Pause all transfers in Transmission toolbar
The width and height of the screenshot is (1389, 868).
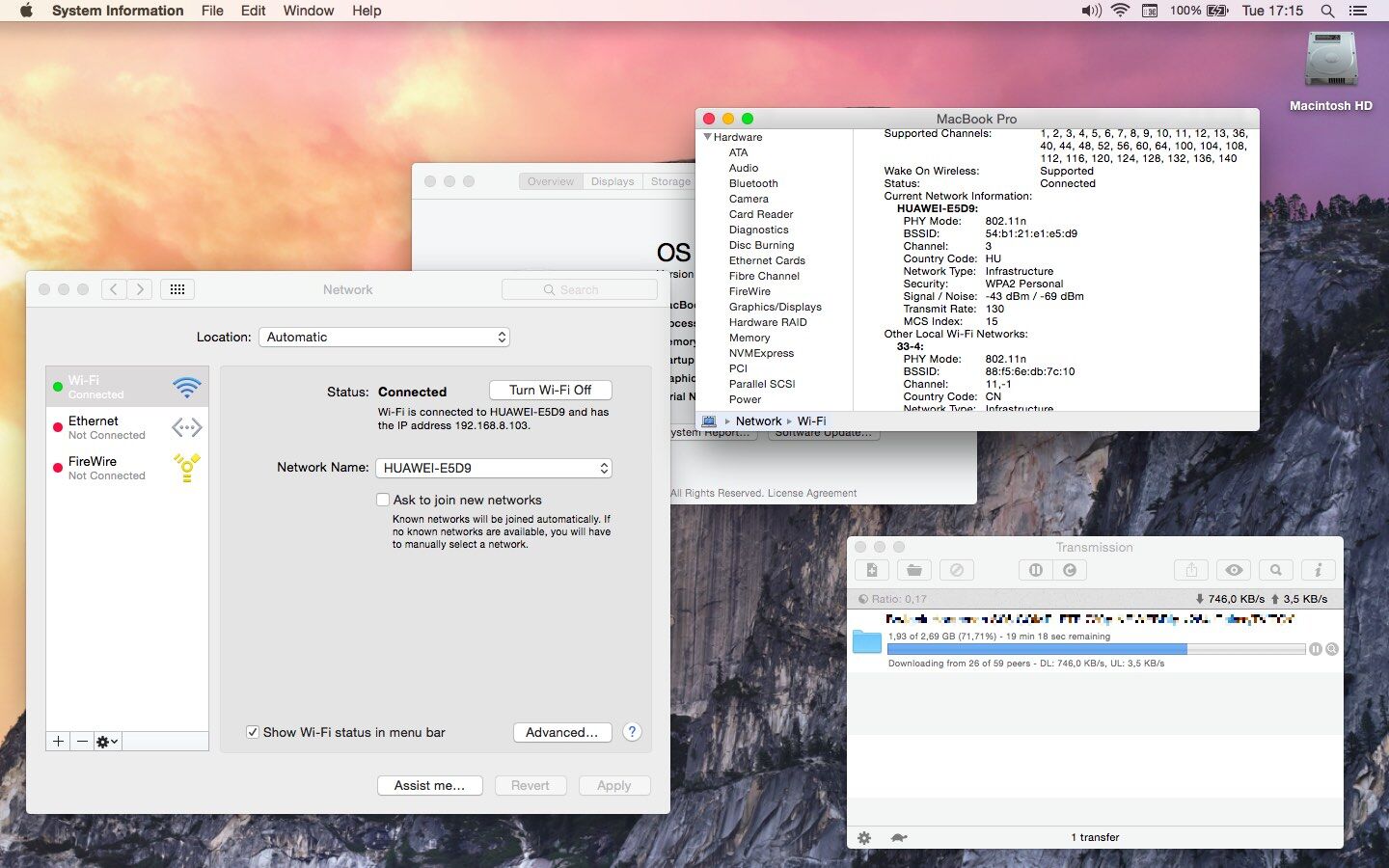(x=1035, y=570)
